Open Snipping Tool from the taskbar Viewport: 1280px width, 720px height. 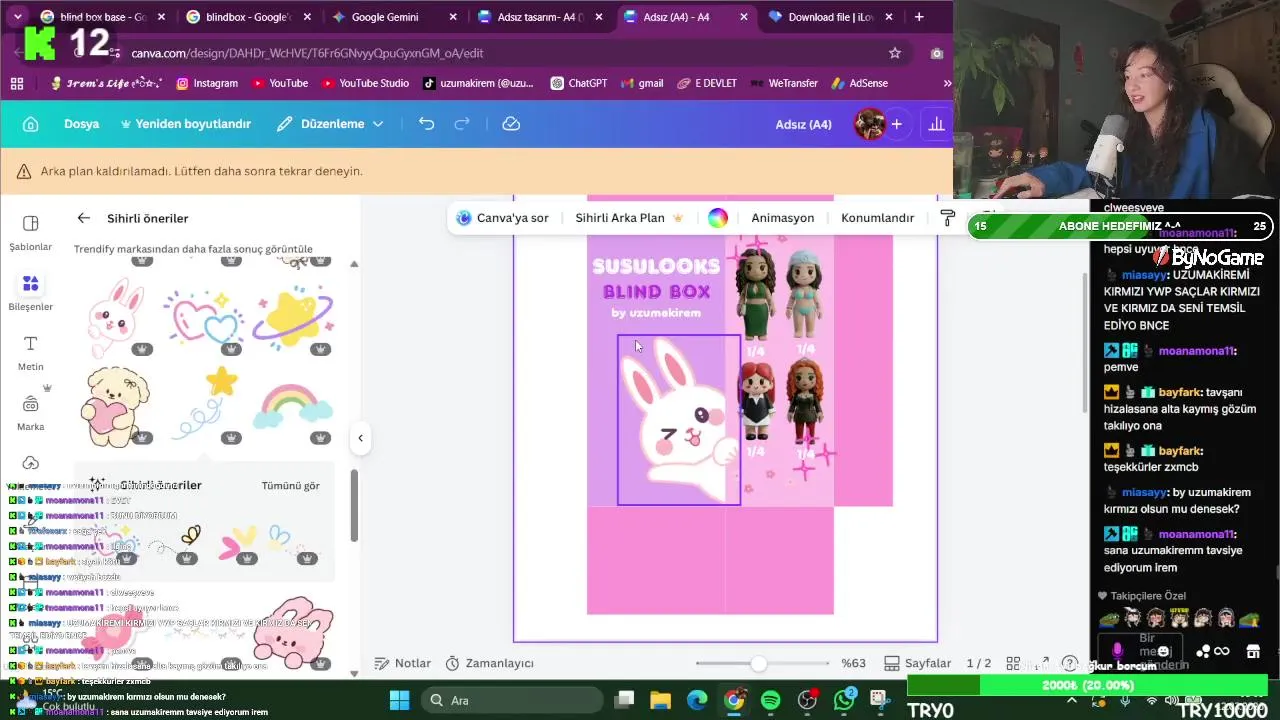(878, 700)
